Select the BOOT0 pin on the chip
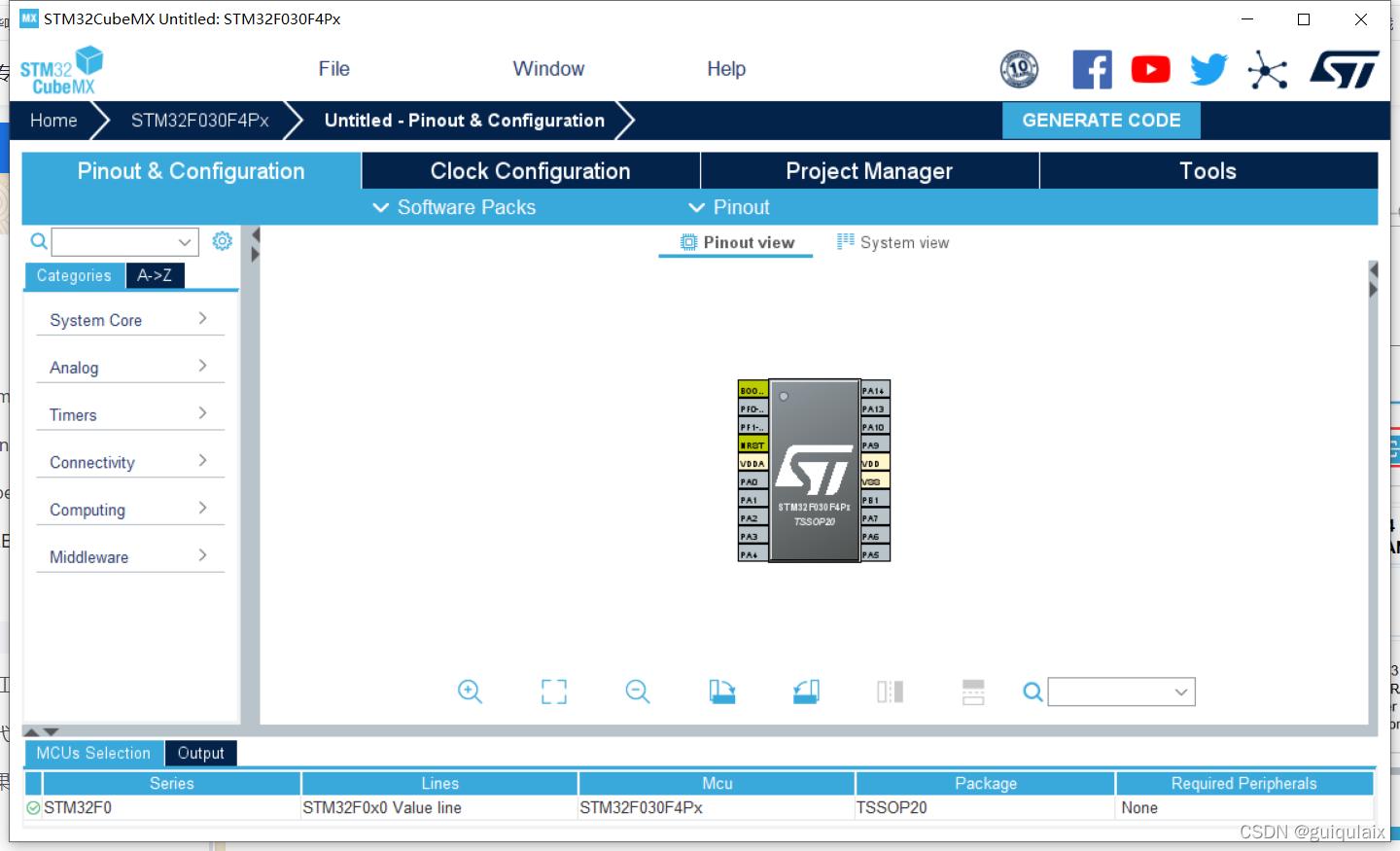Image resolution: width=1400 pixels, height=851 pixels. point(752,390)
